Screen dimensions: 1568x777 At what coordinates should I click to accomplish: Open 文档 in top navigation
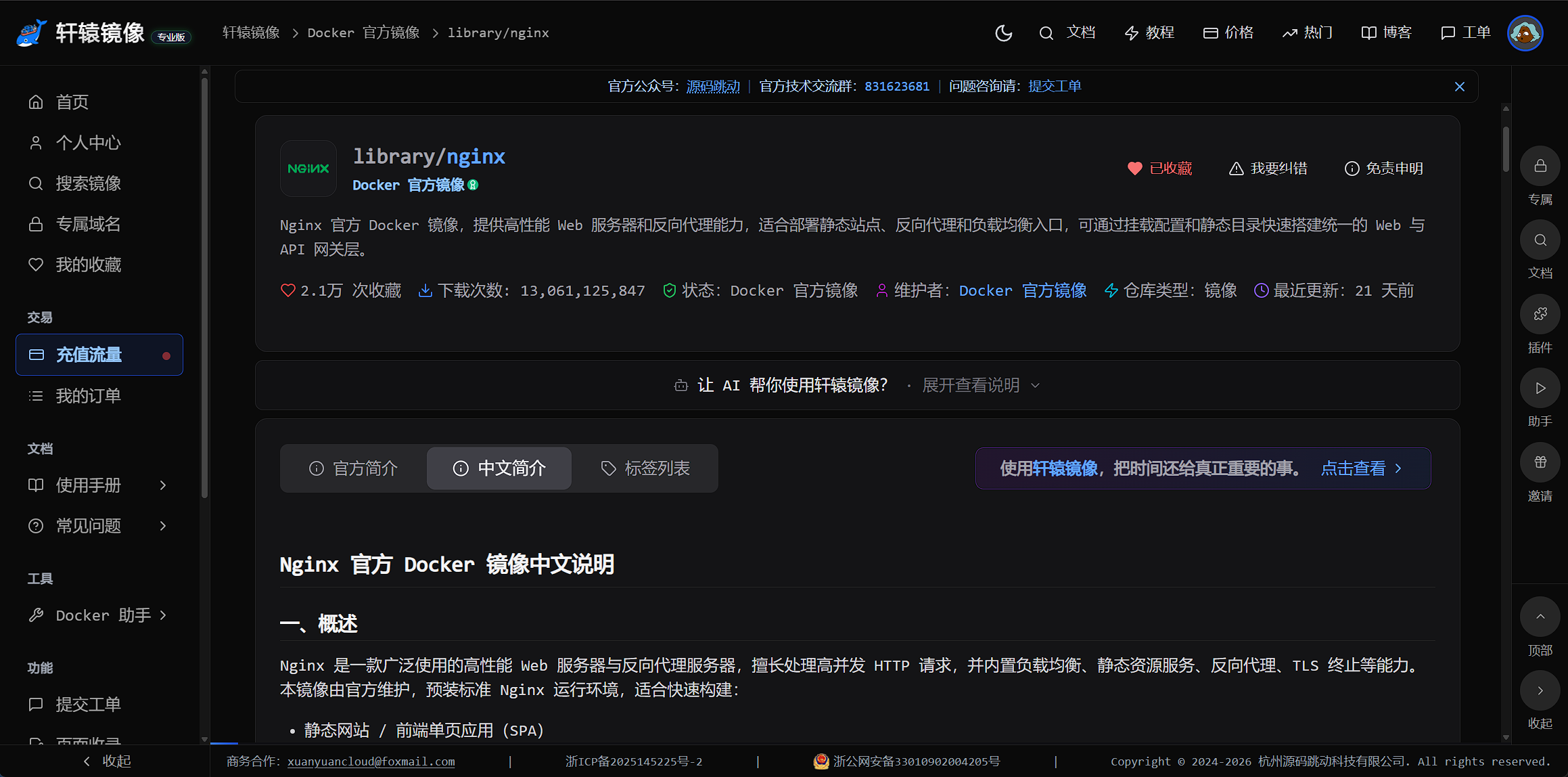tap(1081, 32)
